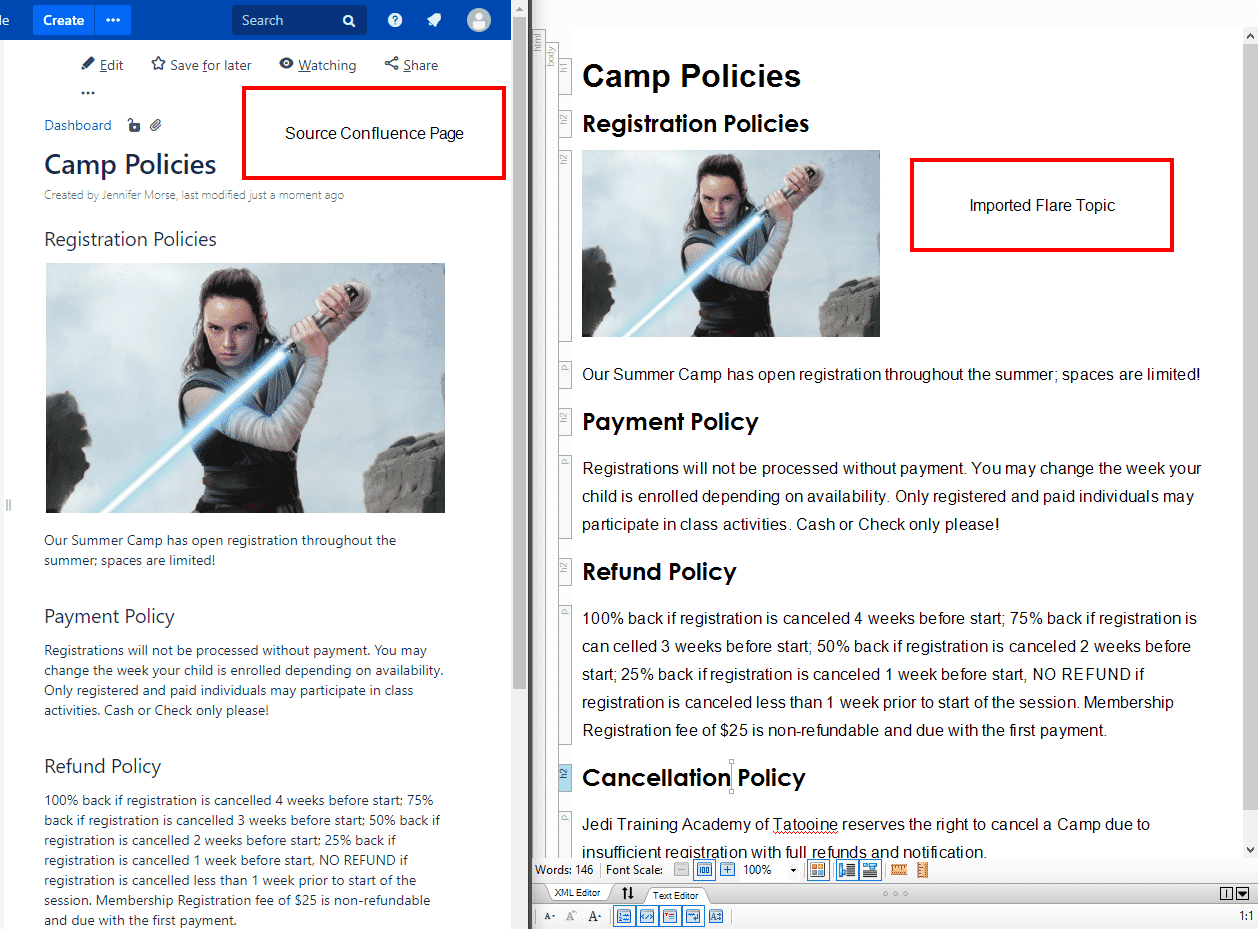Toggle word wrap icon in text editor
This screenshot has height=929, width=1258.
point(693,916)
